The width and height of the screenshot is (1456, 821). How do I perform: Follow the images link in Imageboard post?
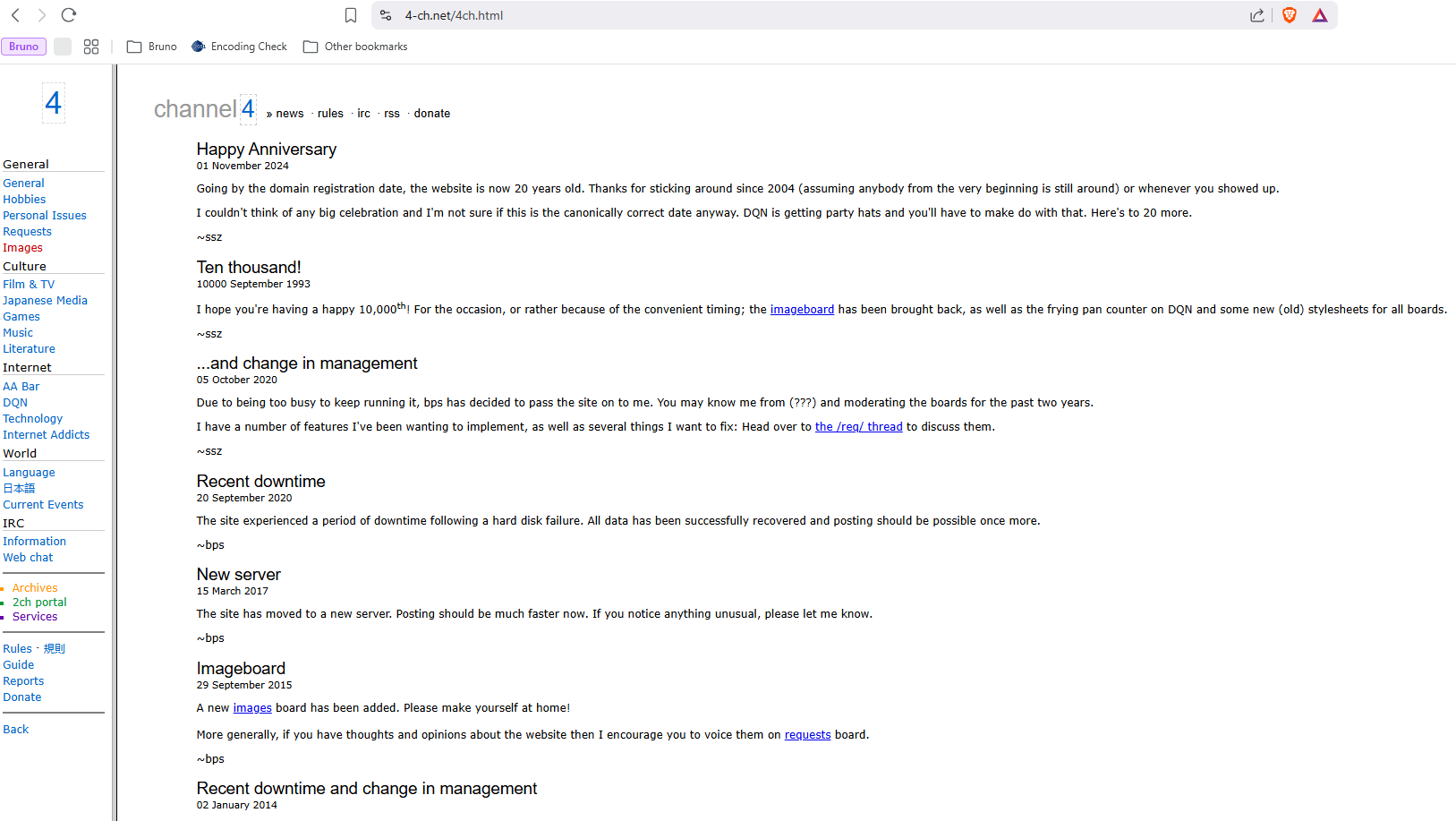click(252, 708)
